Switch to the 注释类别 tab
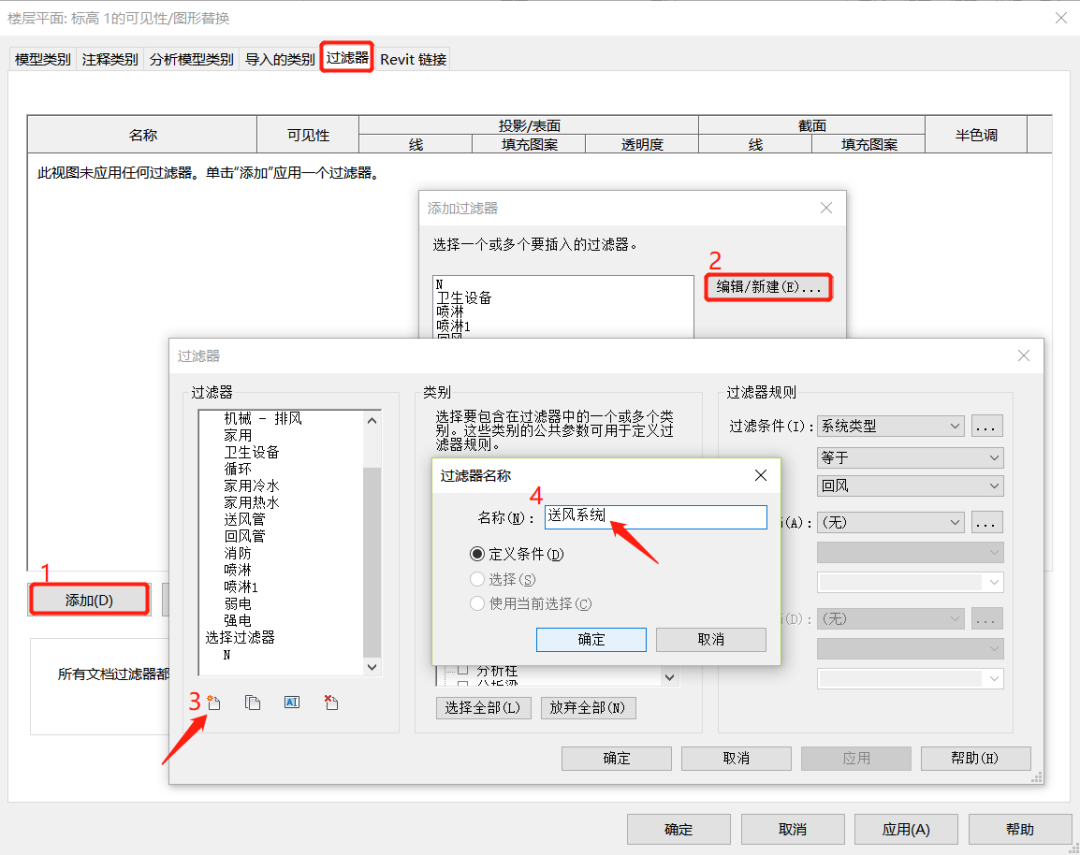 coord(110,59)
